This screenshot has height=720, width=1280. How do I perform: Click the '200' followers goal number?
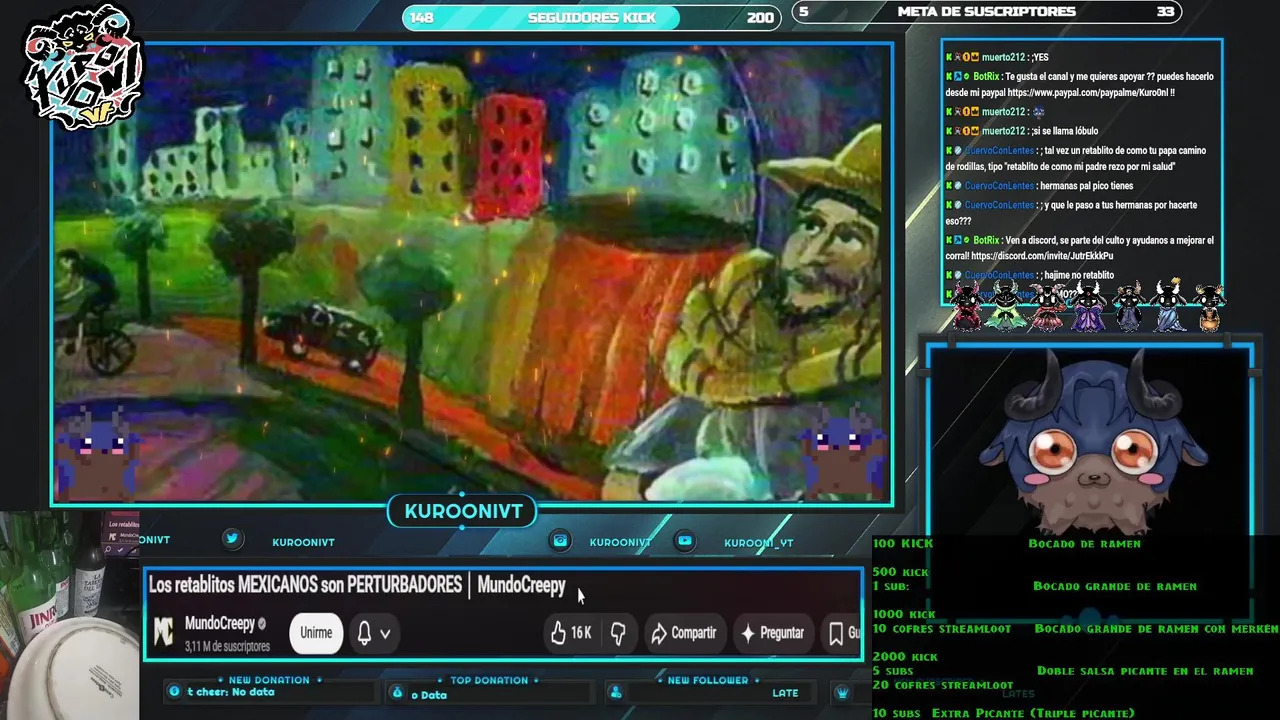(x=760, y=17)
